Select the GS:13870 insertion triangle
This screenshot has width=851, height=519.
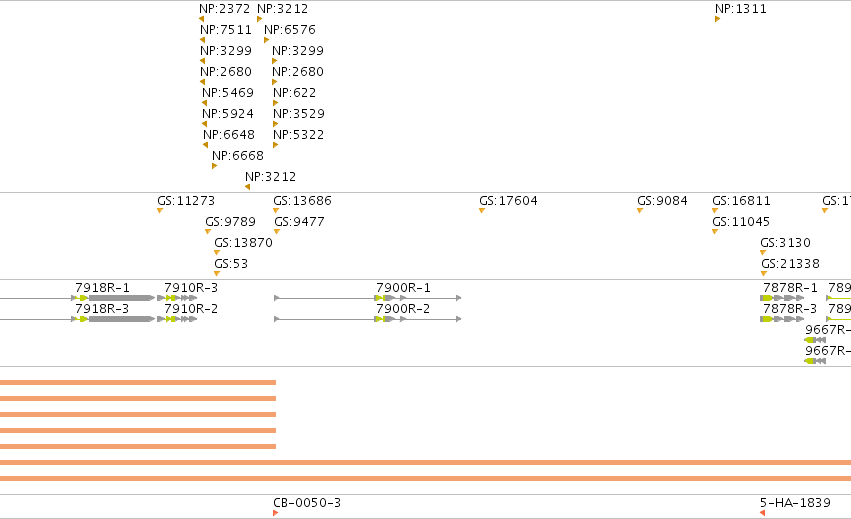tap(217, 252)
